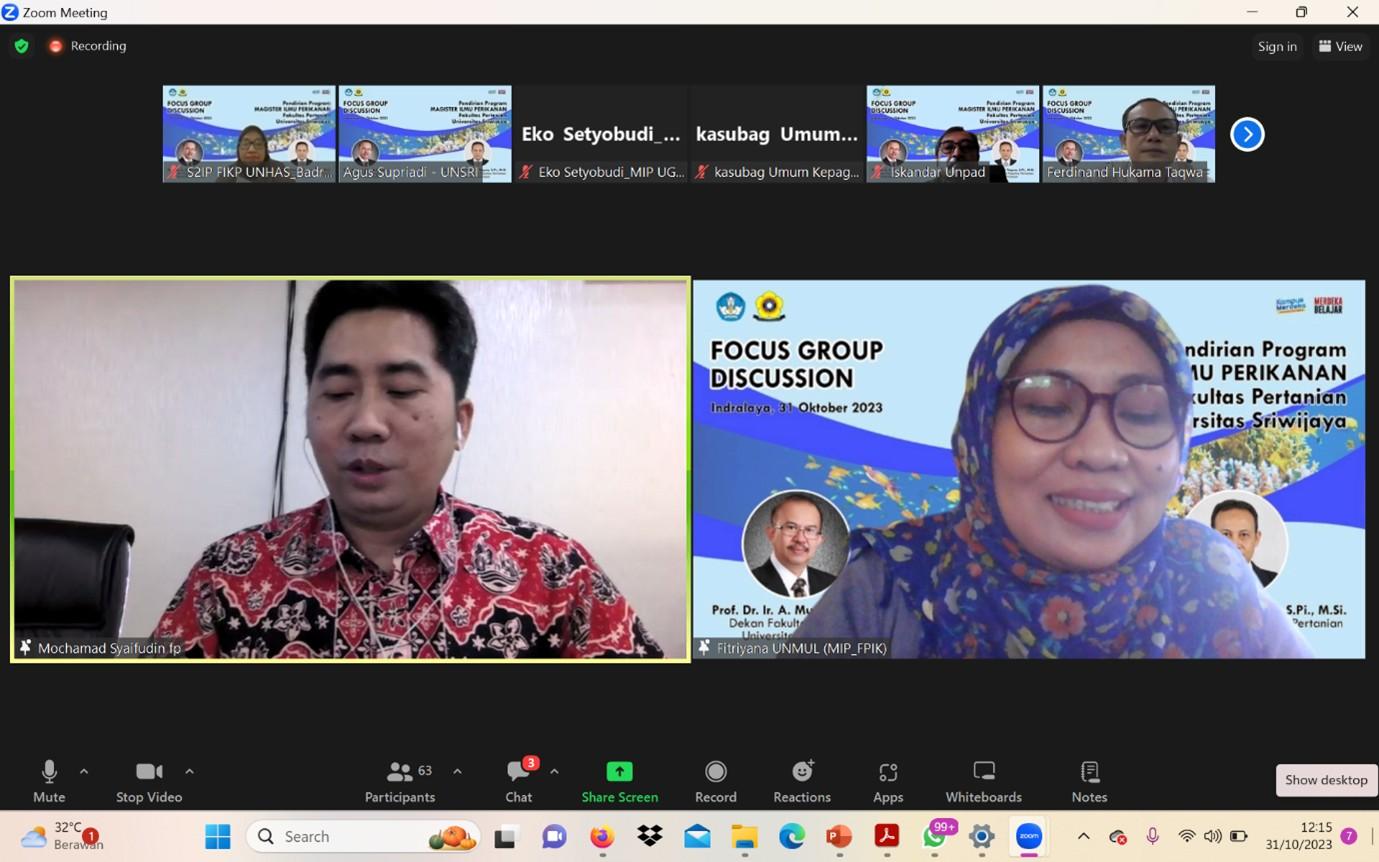Screen dimensions: 1379x862
Task: Open the View layout menu
Action: point(1340,46)
